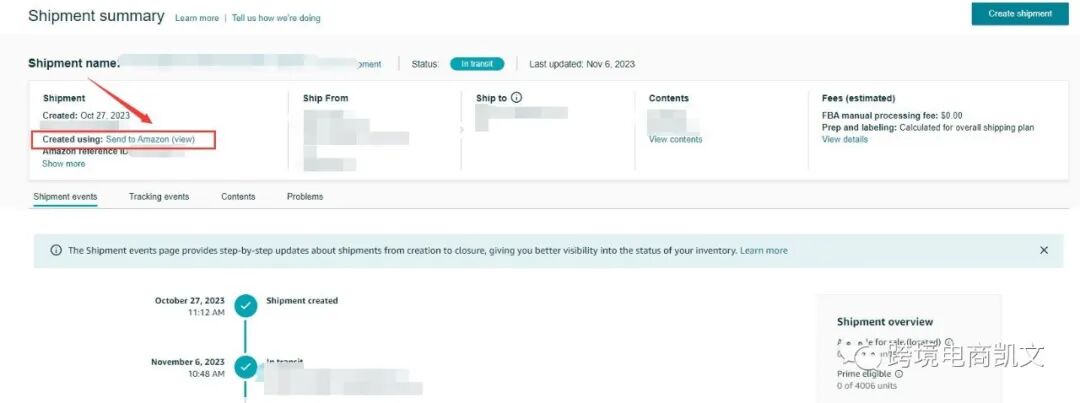Select the Created: Oct 27, 2023 text
1080x403 pixels.
click(x=86, y=116)
